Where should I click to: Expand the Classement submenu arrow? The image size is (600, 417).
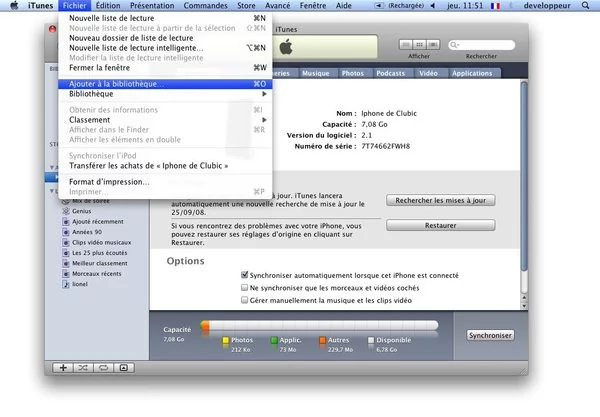tap(264, 120)
